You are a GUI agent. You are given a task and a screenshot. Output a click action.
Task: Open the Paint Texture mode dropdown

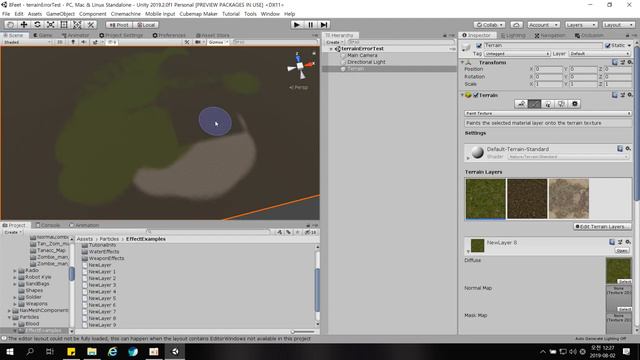coord(548,113)
